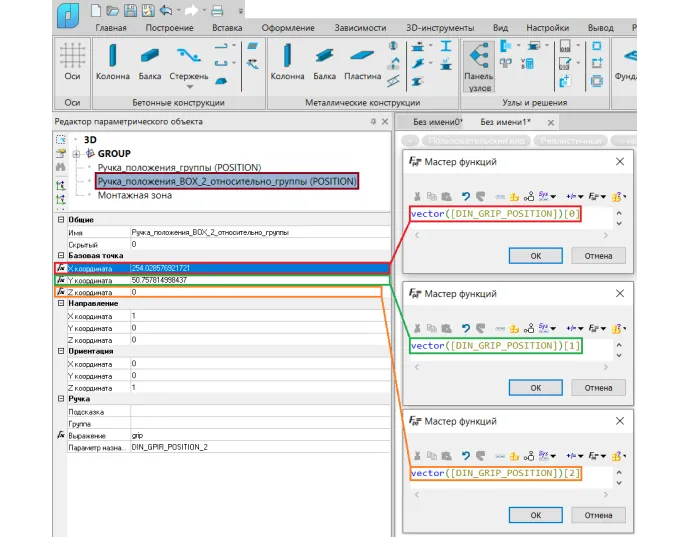
Task: Open 3D-инструменты ribbon tab
Action: tap(440, 28)
